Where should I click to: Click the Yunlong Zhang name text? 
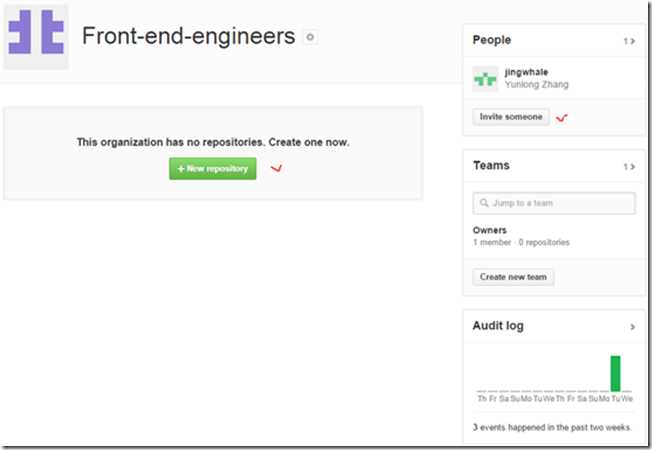click(x=536, y=84)
